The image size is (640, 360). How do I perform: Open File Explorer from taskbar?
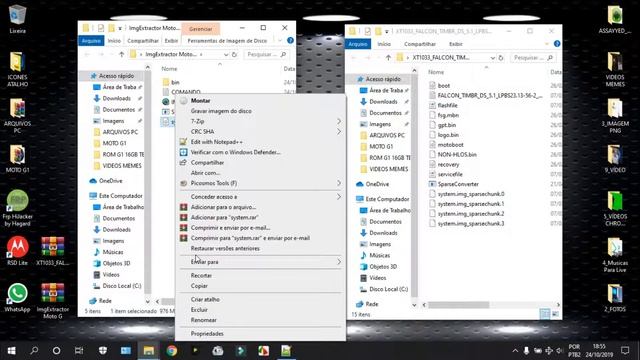pyautogui.click(x=149, y=351)
